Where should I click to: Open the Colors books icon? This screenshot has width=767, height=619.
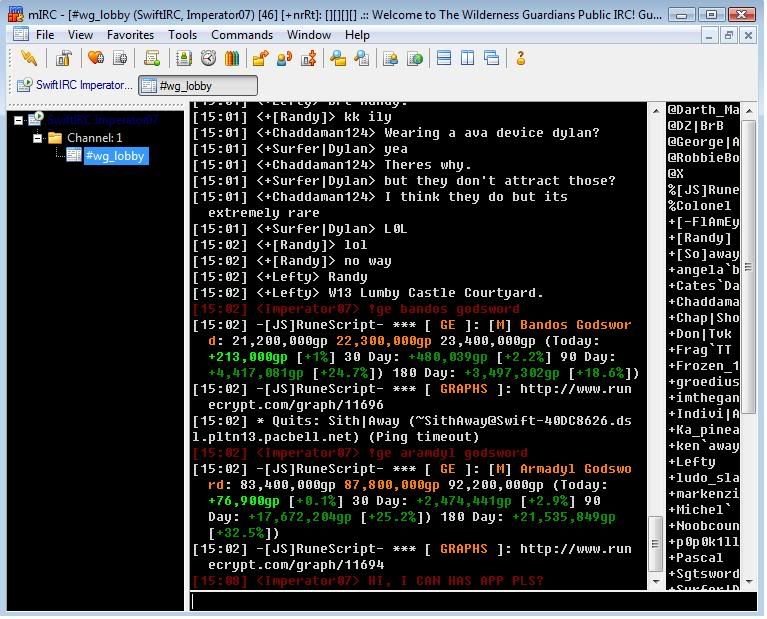click(232, 58)
